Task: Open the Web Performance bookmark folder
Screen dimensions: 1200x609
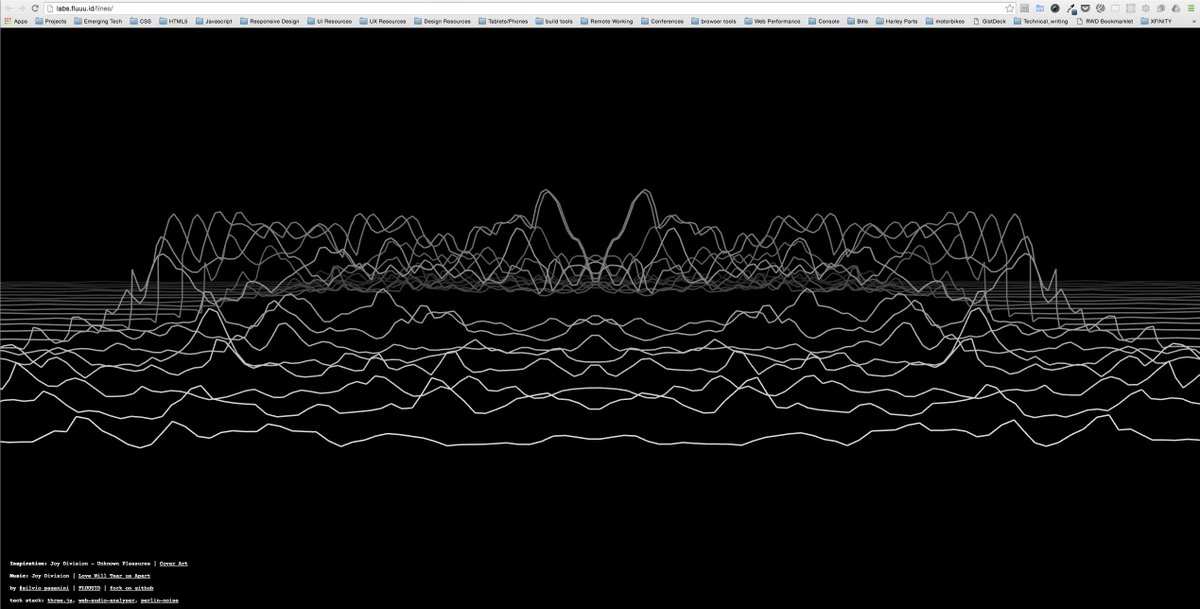Action: click(x=771, y=21)
